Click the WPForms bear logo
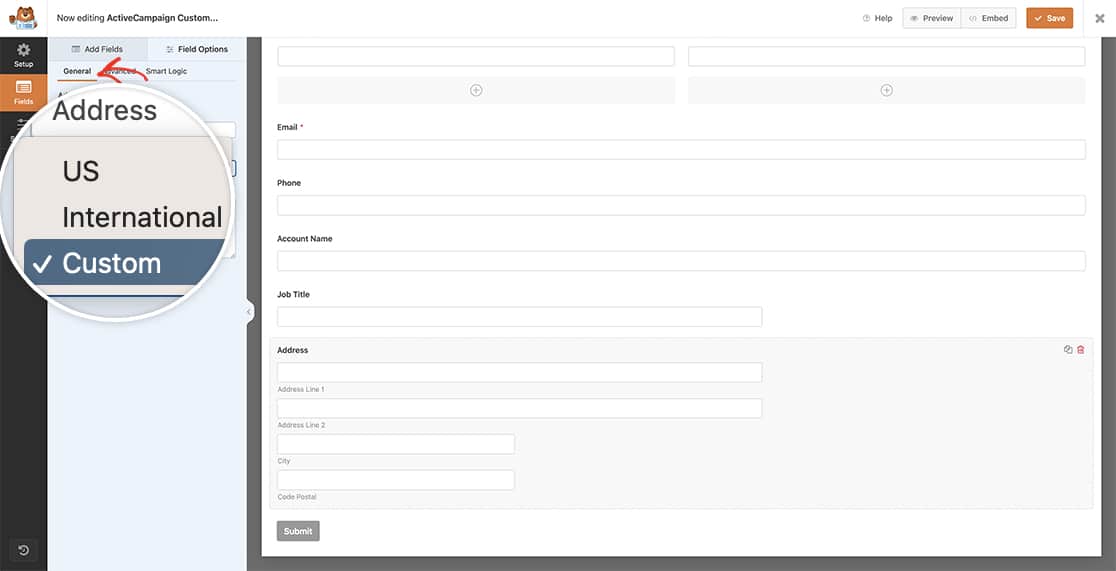This screenshot has height=571, width=1116. [x=23, y=18]
